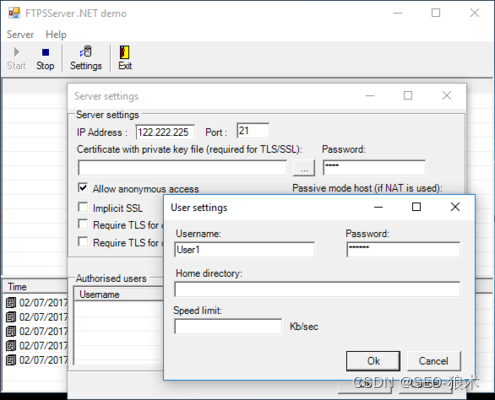Viewport: 495px width, 400px height.
Task: Click the Username column header
Action: click(118, 294)
